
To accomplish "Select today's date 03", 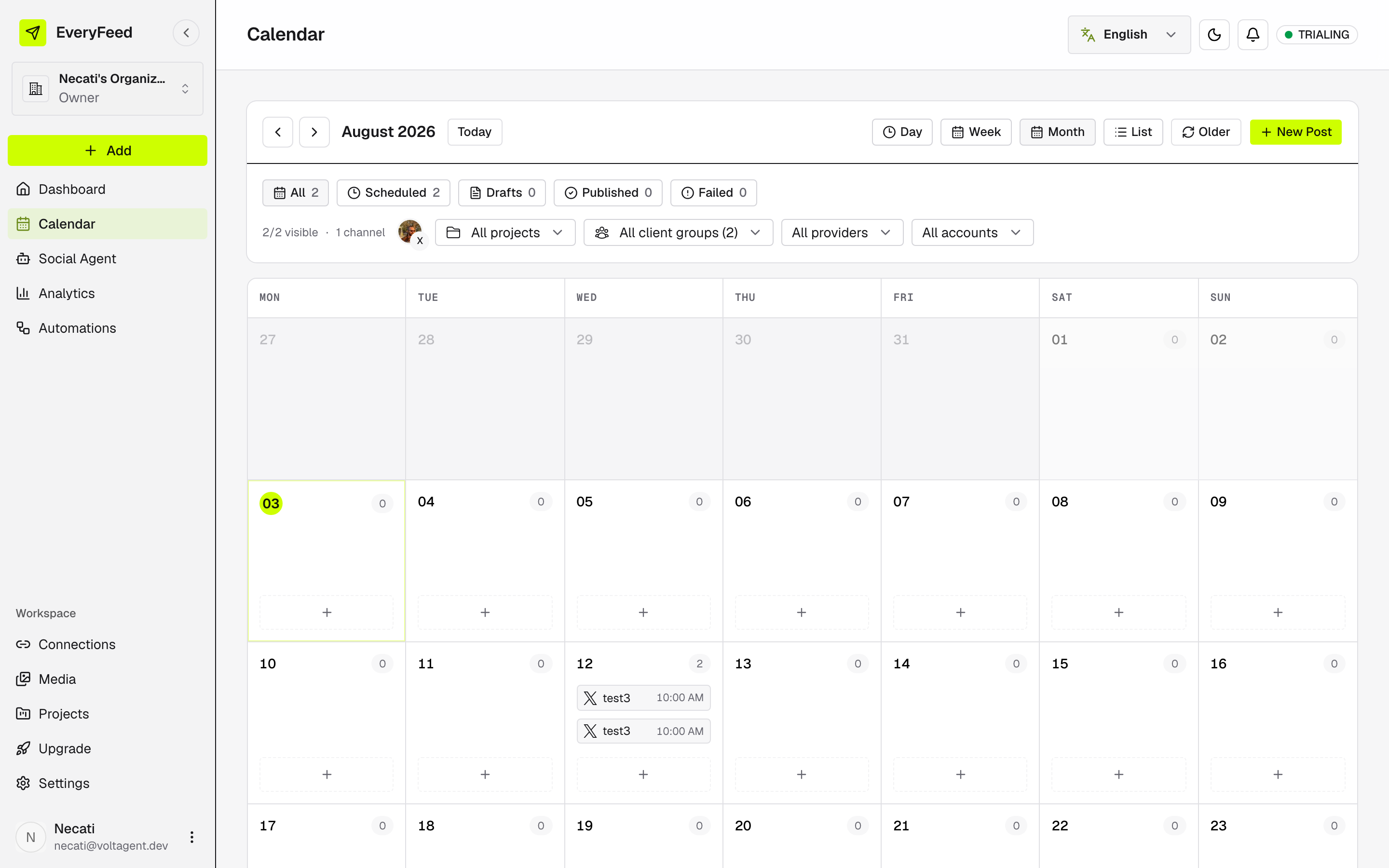I will click(271, 503).
